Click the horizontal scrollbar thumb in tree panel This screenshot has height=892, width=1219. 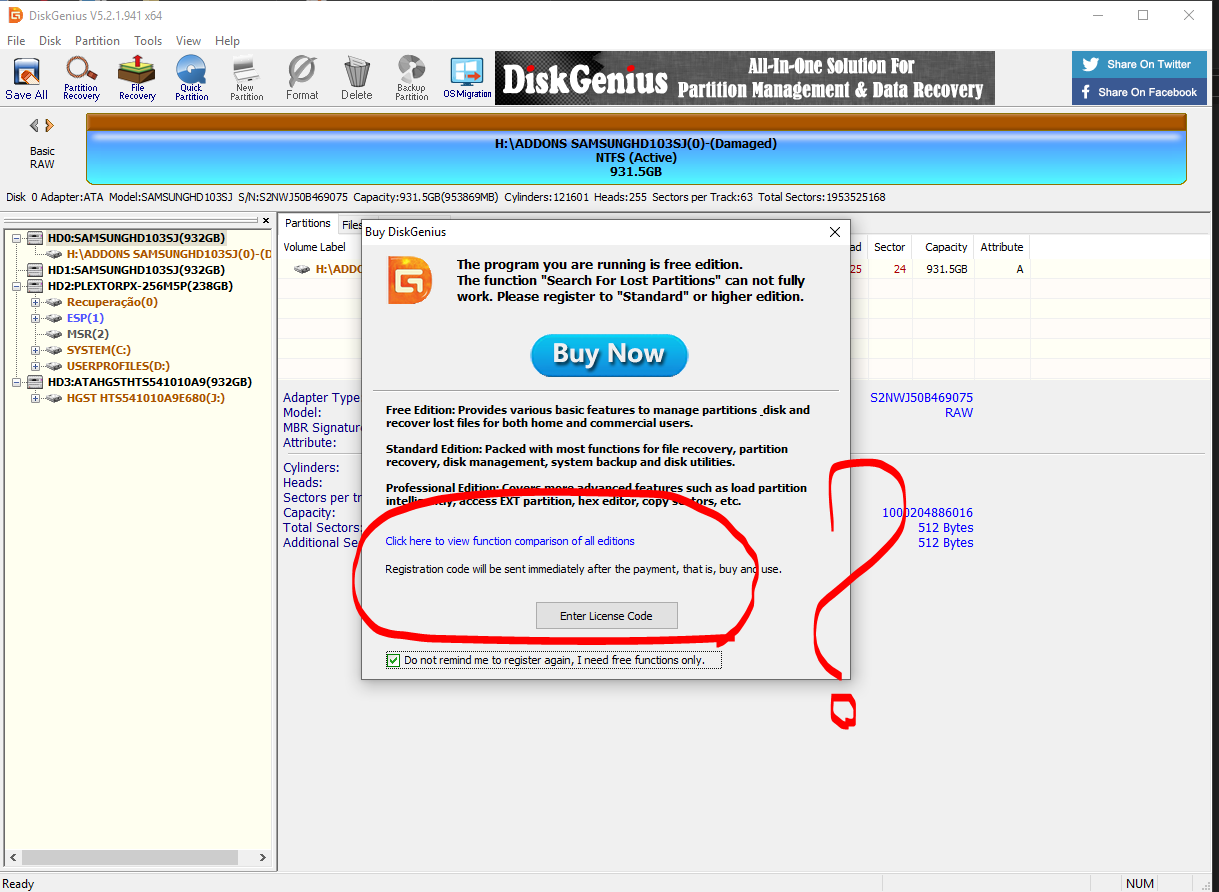coord(130,858)
